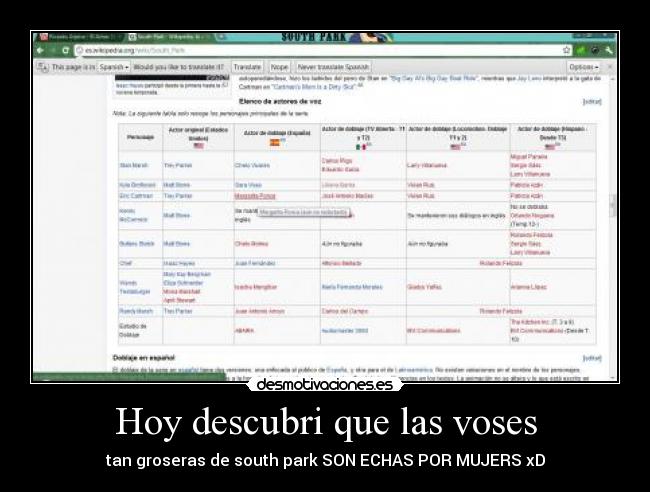Click the Mexico flag in the table header
This screenshot has width=650, height=492.
tap(361, 147)
